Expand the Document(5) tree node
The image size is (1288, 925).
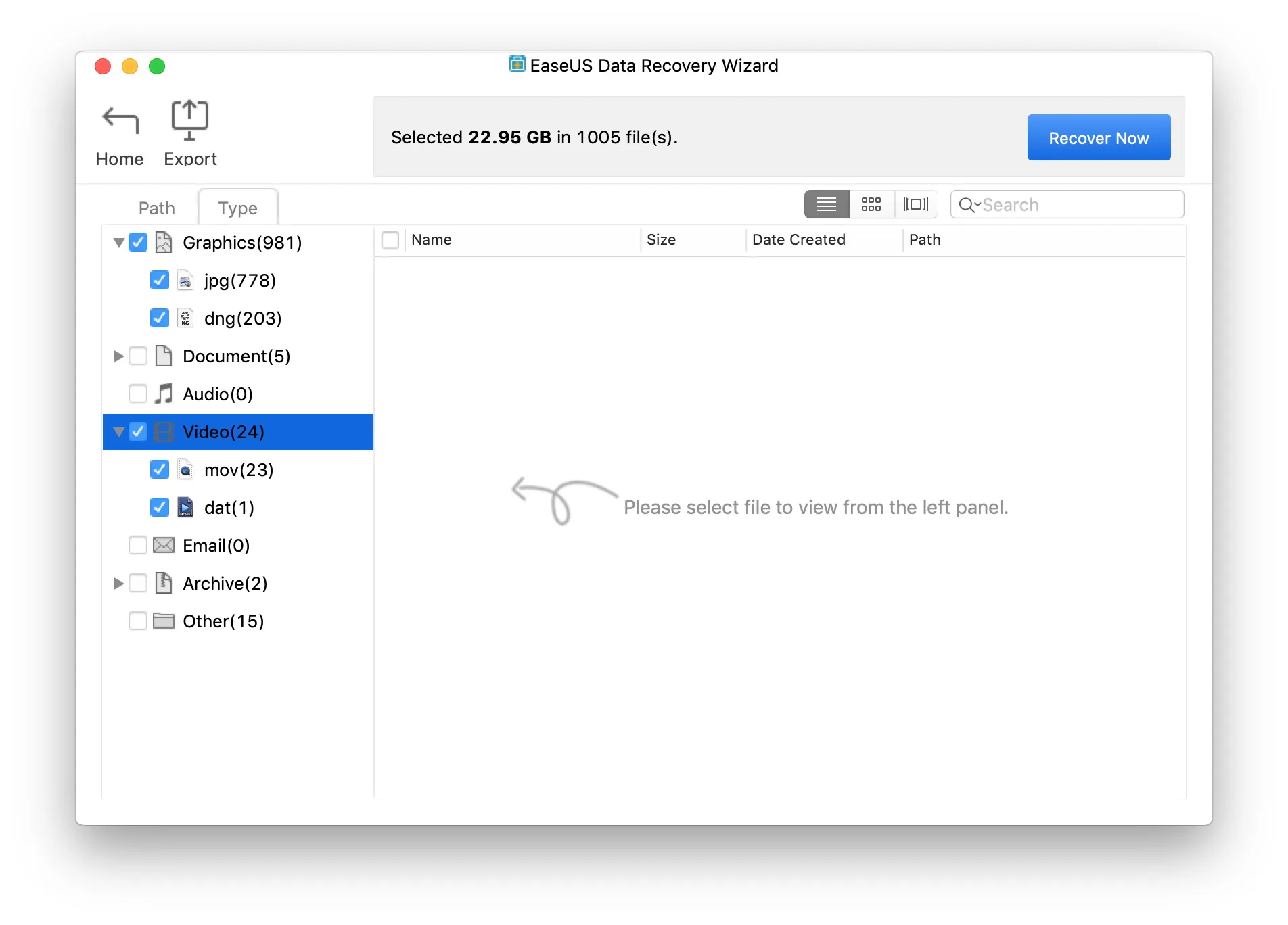pos(118,356)
